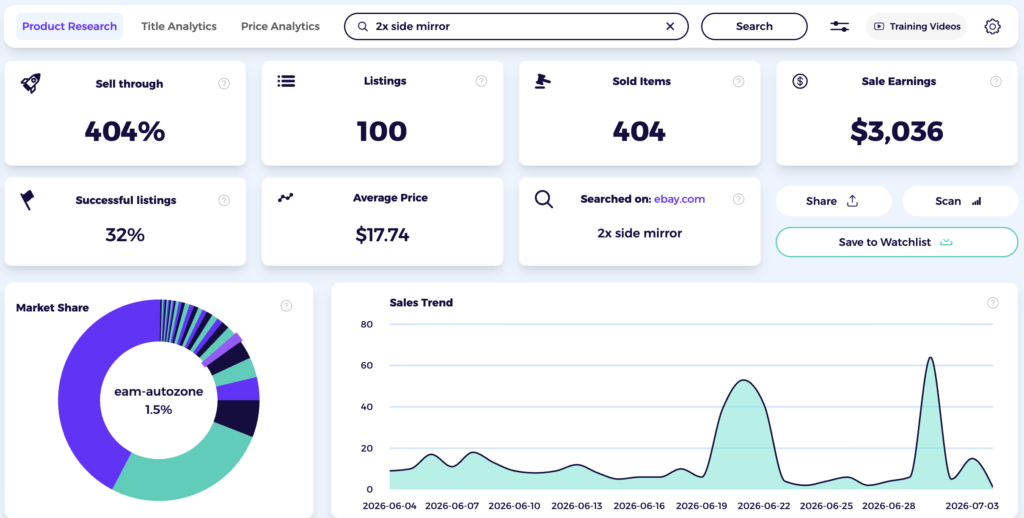Open the filter sliders icon
Screen dimensions: 1024x518
pos(839,27)
